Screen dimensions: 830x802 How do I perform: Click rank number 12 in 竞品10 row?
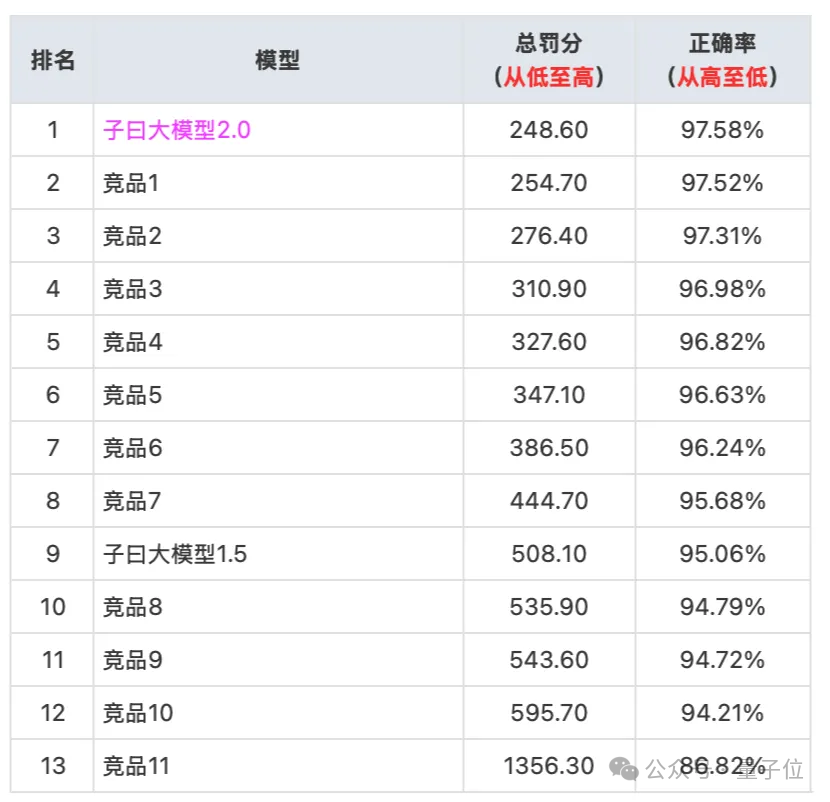pyautogui.click(x=52, y=713)
